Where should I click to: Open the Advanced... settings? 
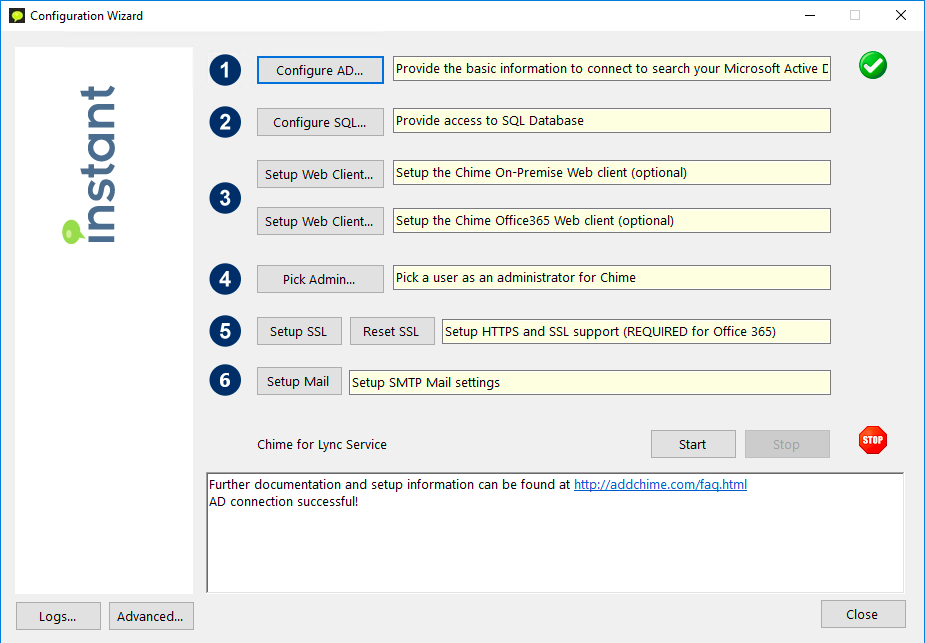(151, 616)
